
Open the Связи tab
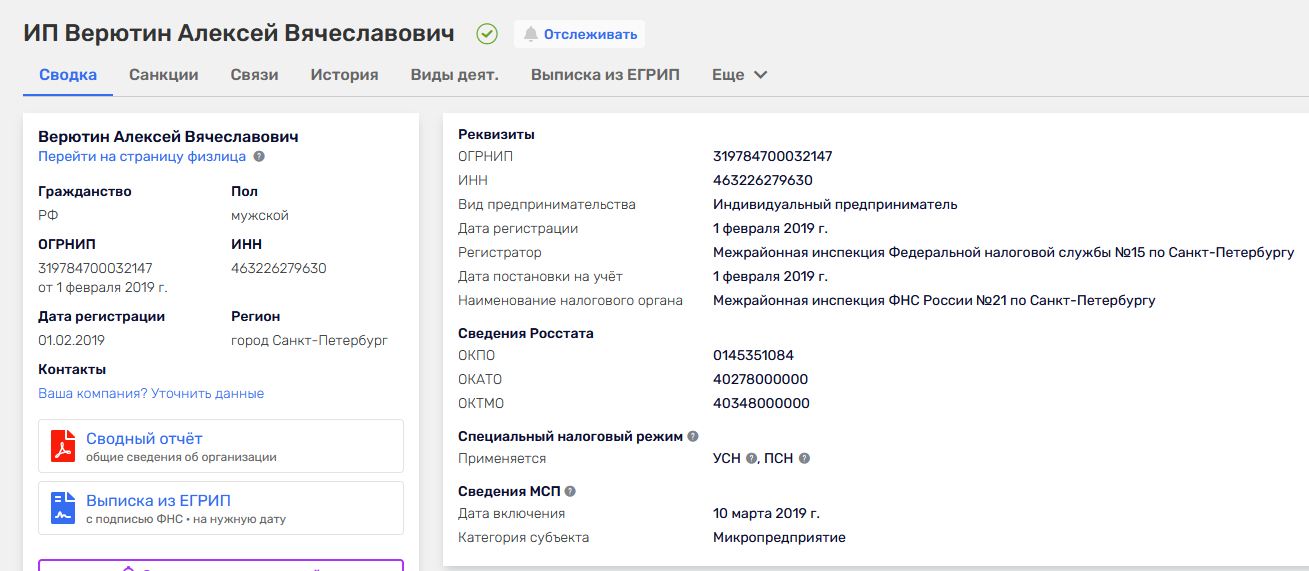pos(254,75)
